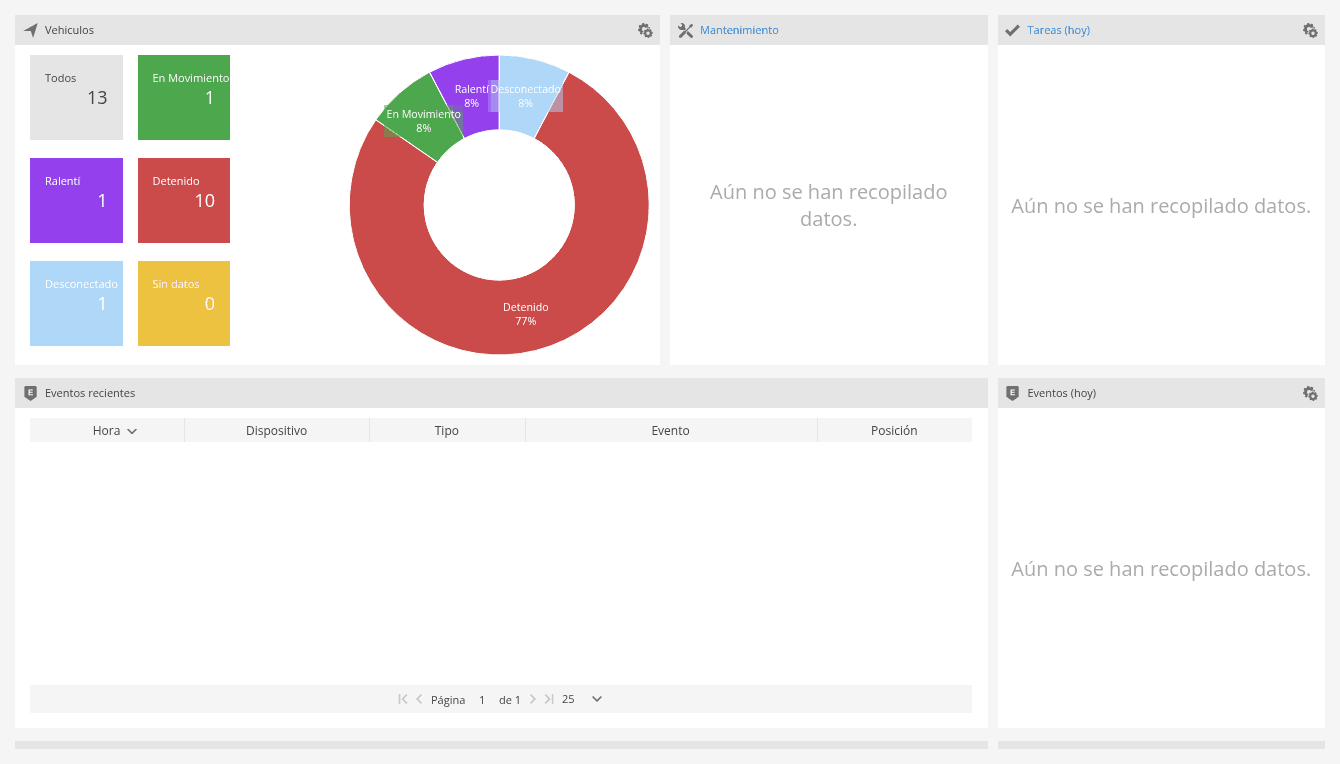Open the Mantenimiento link

click(739, 30)
